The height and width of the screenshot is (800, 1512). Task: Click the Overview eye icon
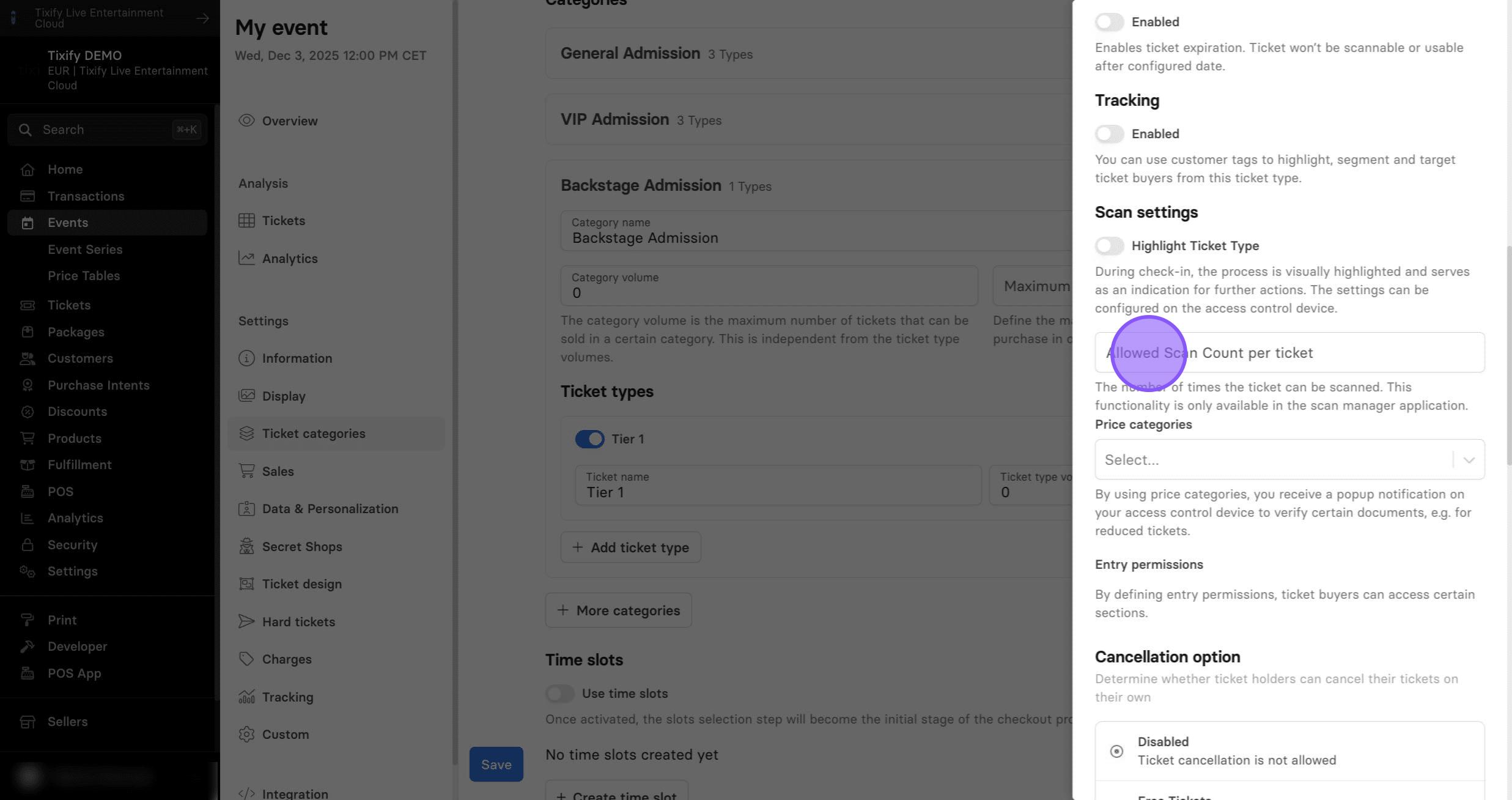point(246,120)
